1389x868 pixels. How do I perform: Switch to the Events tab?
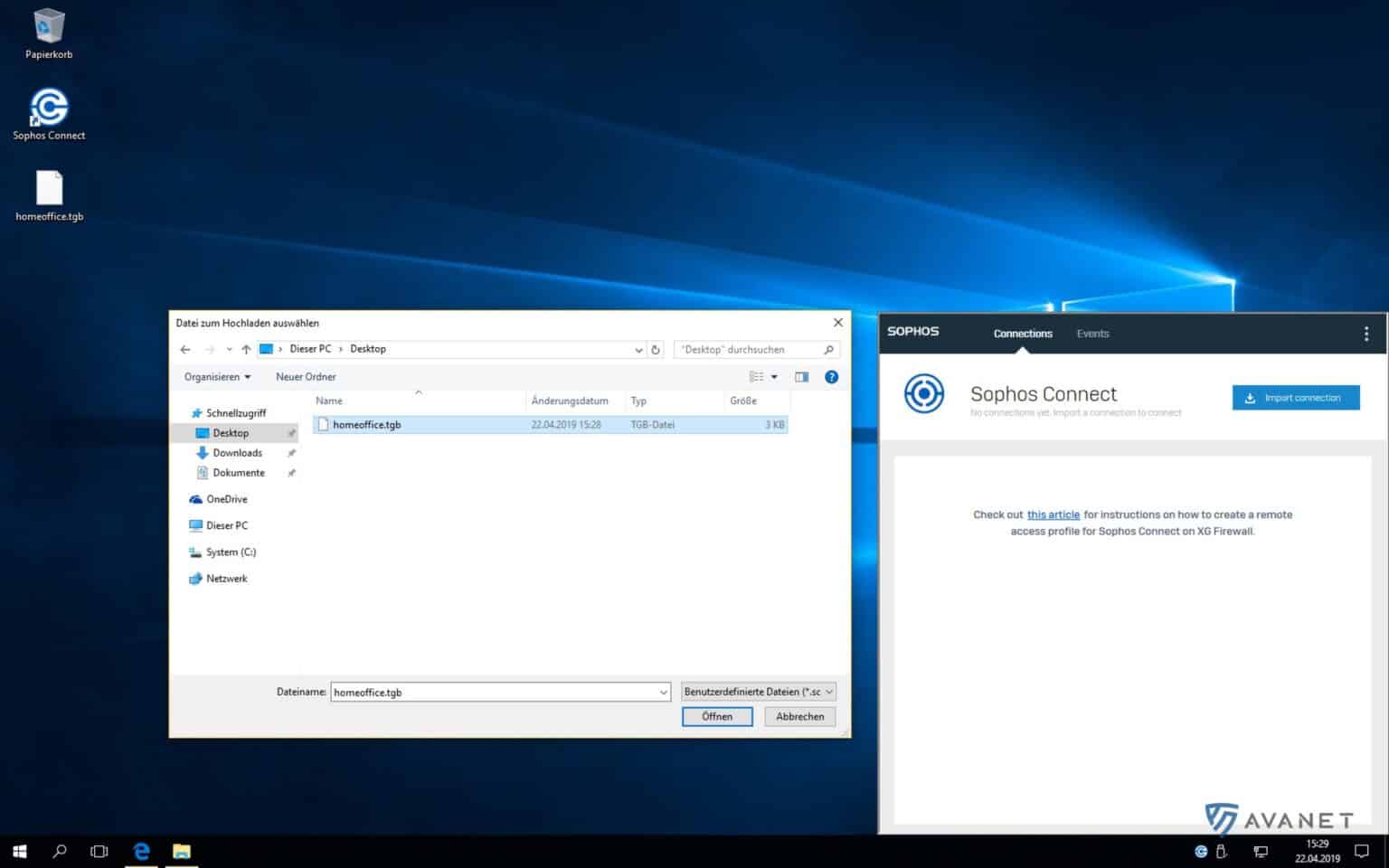coord(1092,334)
